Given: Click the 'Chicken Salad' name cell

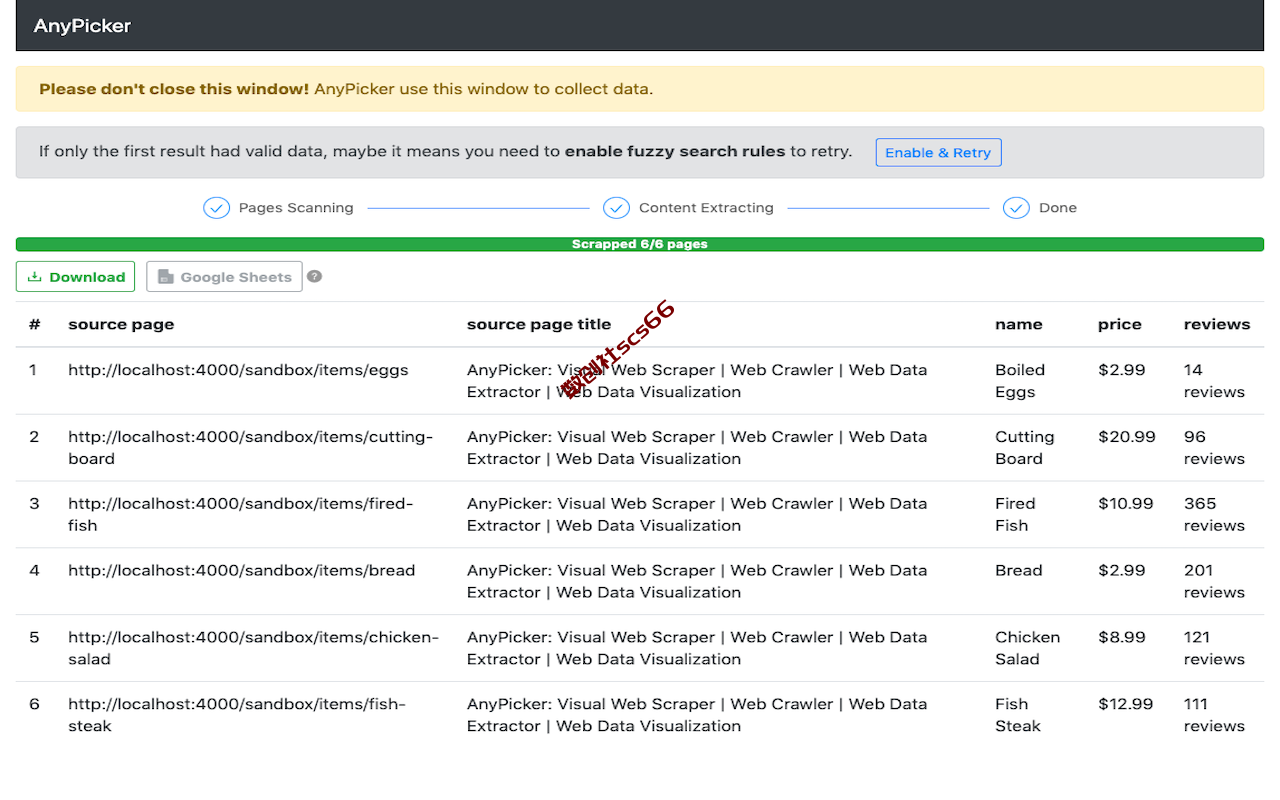Looking at the screenshot, I should click(1027, 648).
